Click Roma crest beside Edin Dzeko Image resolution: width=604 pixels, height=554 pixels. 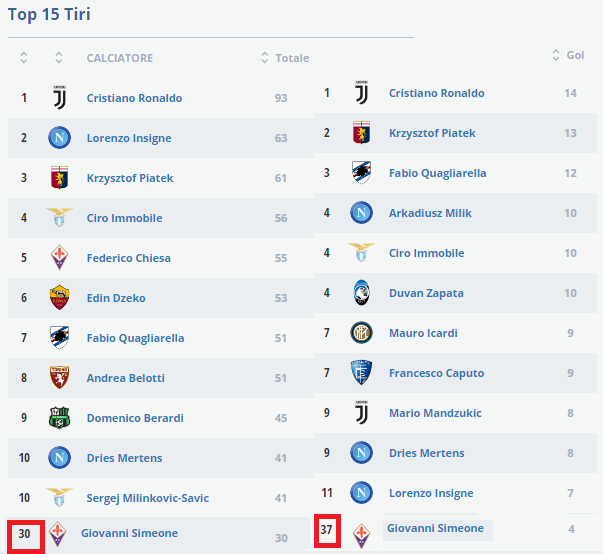(59, 298)
